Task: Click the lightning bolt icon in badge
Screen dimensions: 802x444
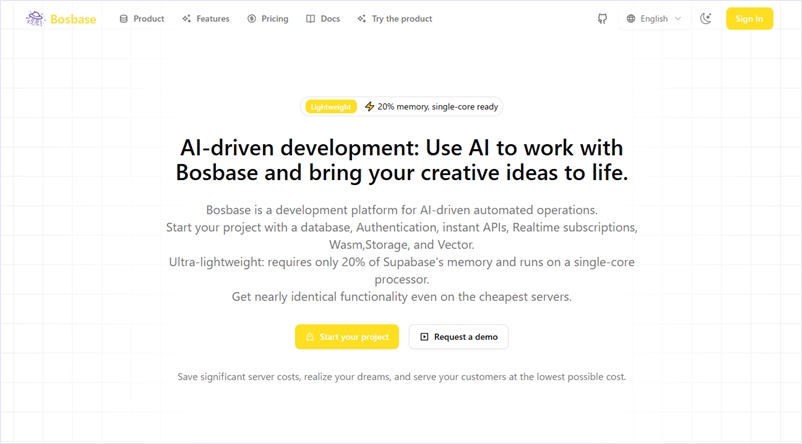Action: tap(369, 106)
